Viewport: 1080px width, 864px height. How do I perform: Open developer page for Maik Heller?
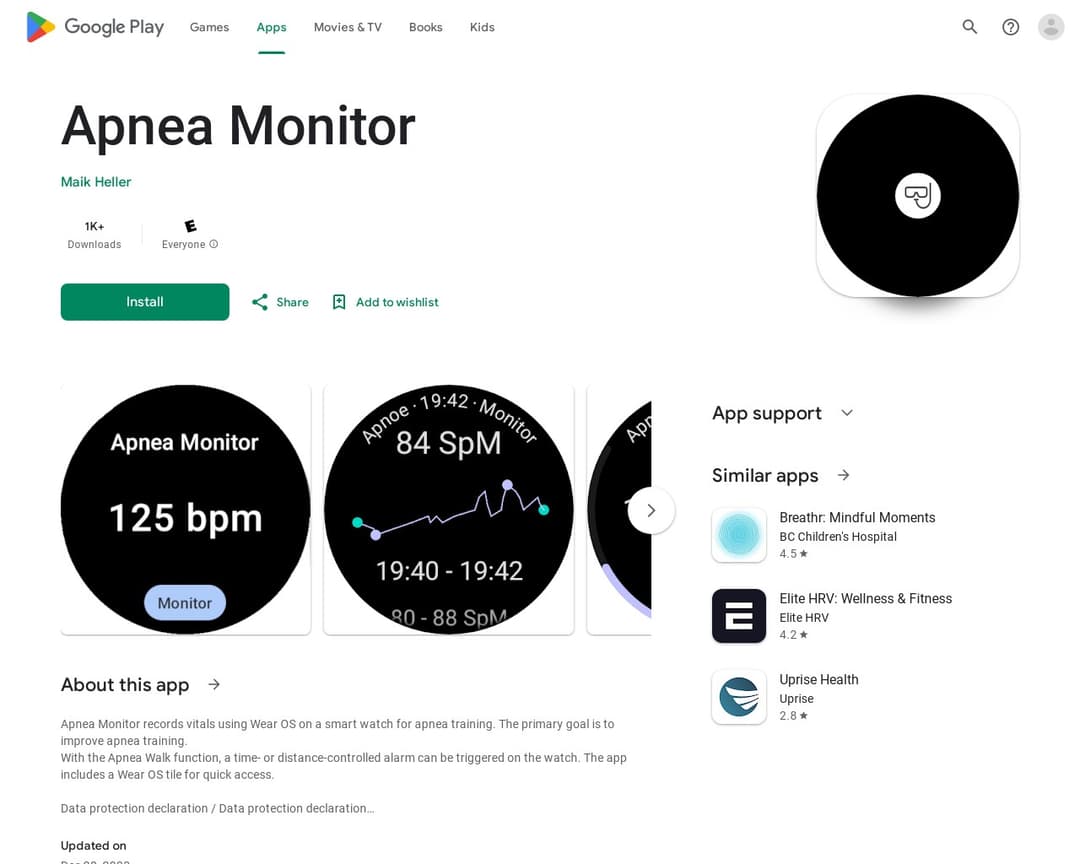pos(95,181)
